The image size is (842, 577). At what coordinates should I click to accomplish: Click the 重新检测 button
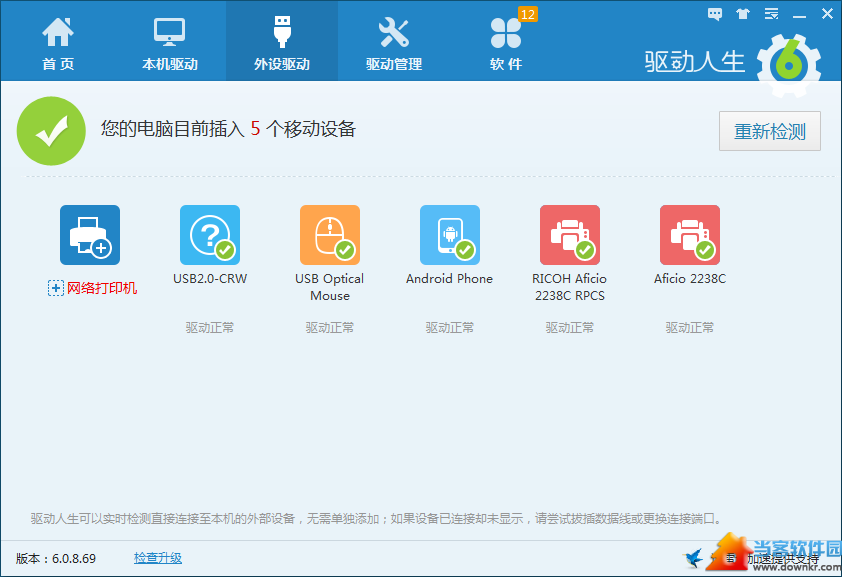770,131
